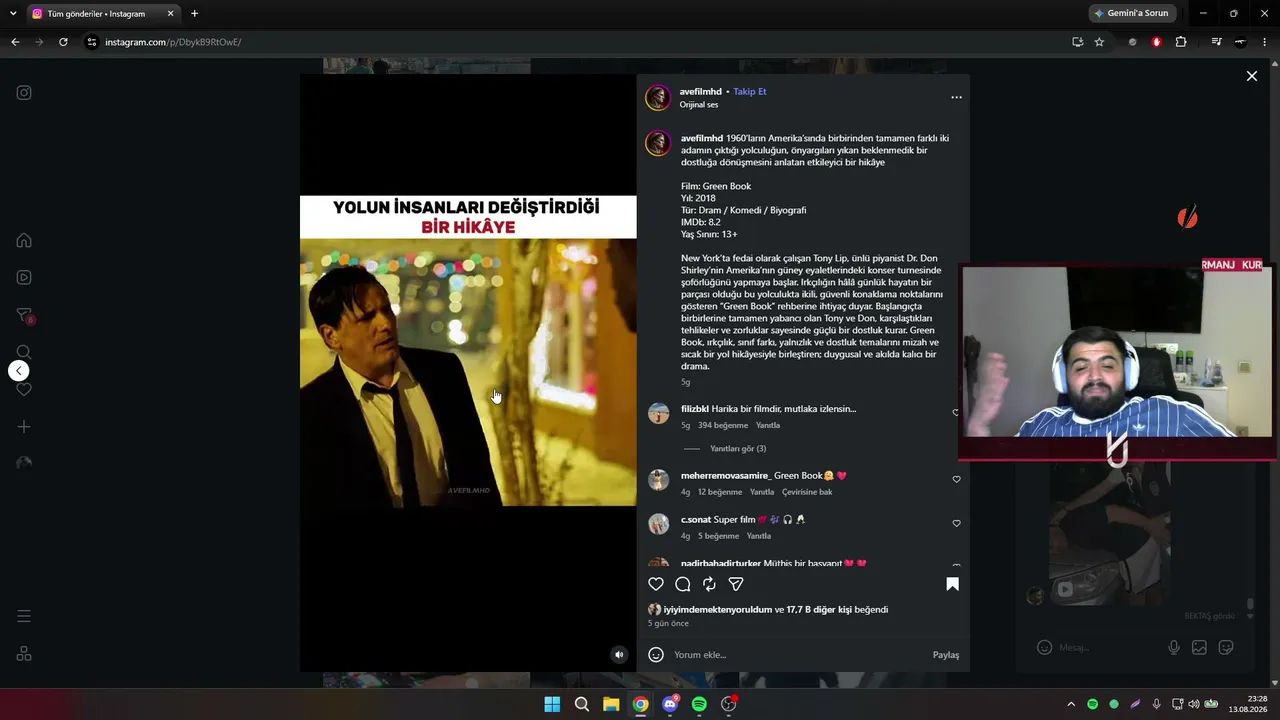Like c.sonat's comment

(956, 523)
